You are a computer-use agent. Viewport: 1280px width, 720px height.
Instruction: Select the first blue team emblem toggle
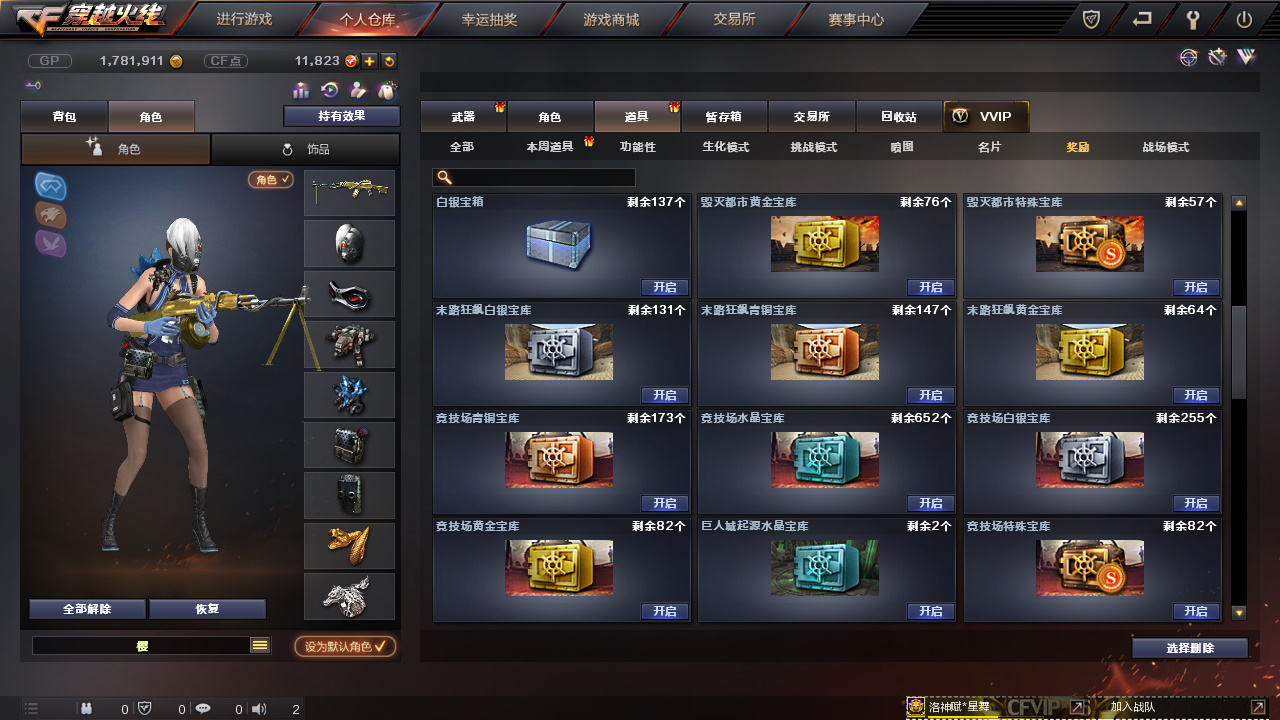51,186
